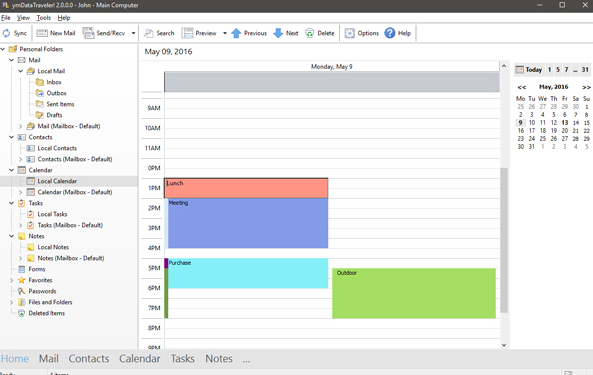Switch to Notes in bottom navigation

click(219, 358)
